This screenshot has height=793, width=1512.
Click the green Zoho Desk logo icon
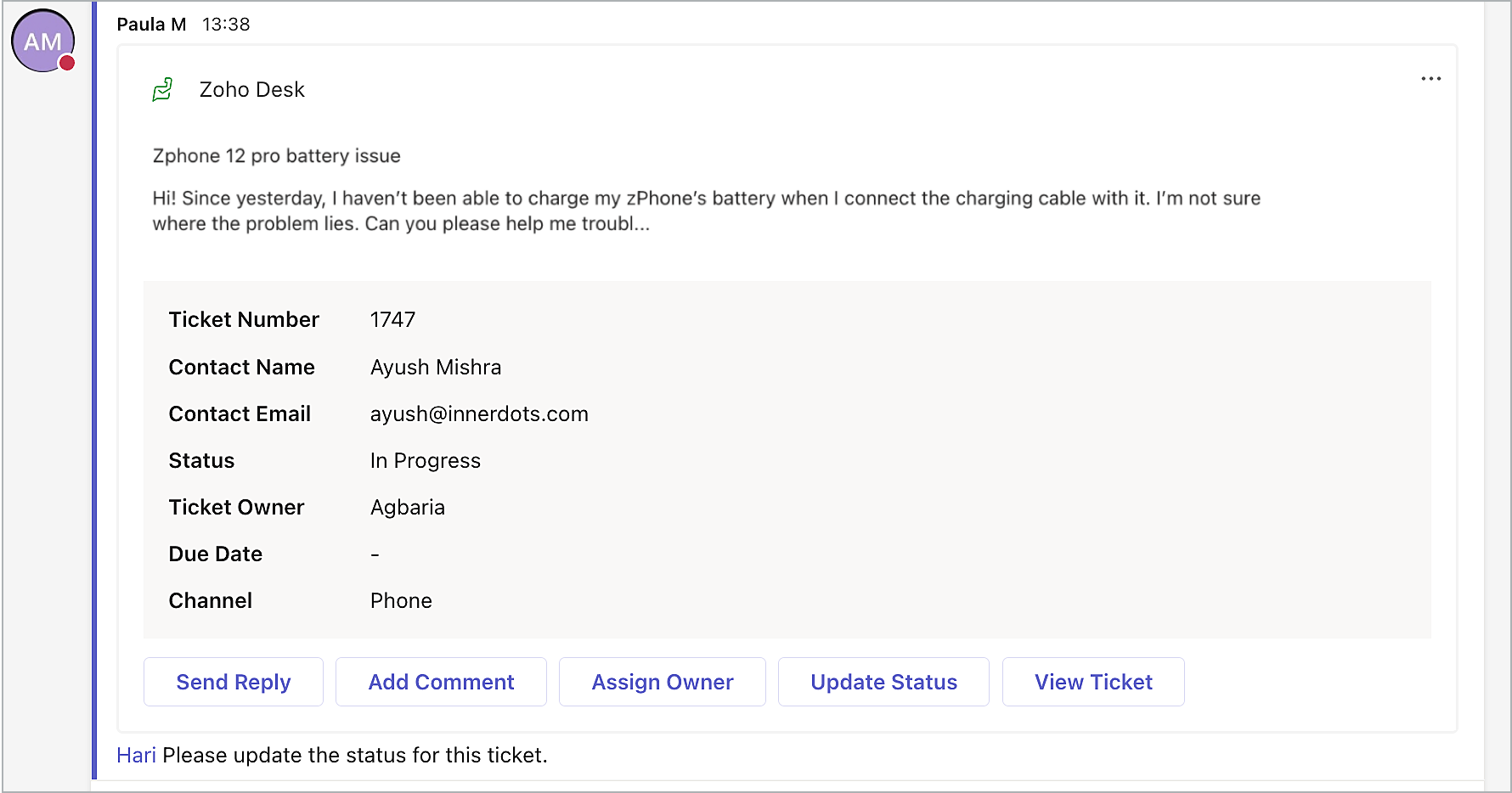[x=162, y=89]
